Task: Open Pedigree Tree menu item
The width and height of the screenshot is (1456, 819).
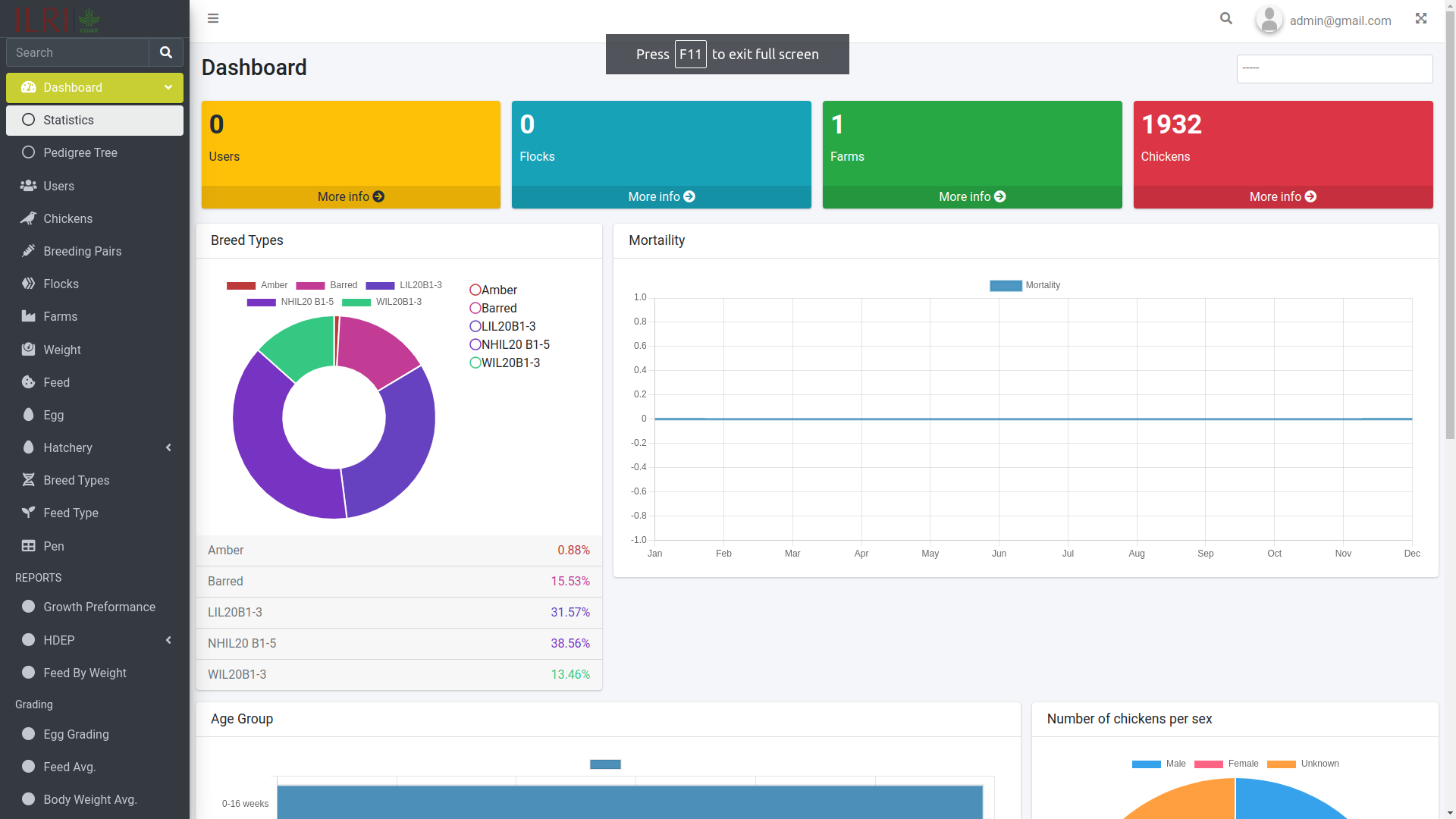Action: (x=95, y=152)
